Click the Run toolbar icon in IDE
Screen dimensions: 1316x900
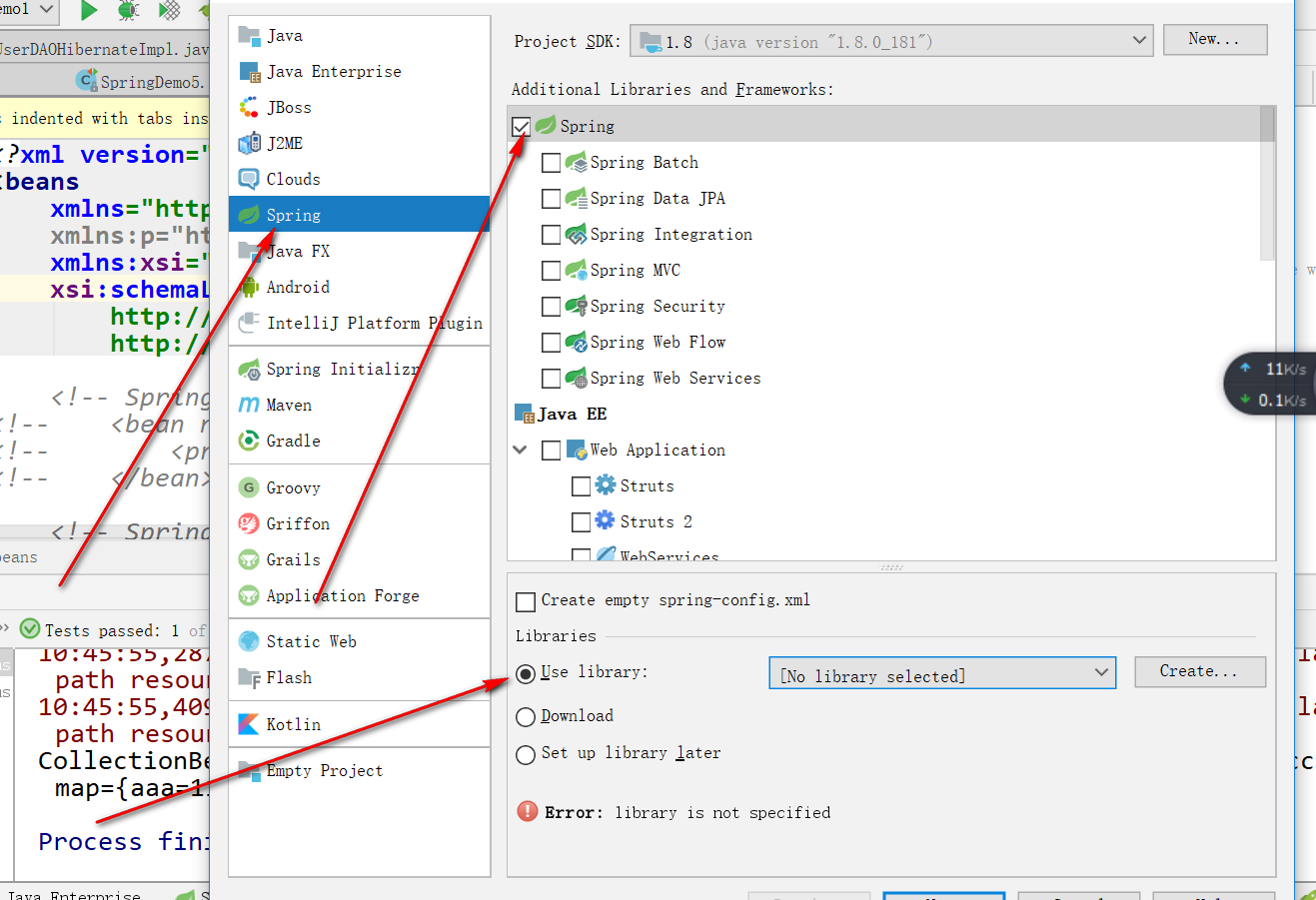pyautogui.click(x=89, y=10)
